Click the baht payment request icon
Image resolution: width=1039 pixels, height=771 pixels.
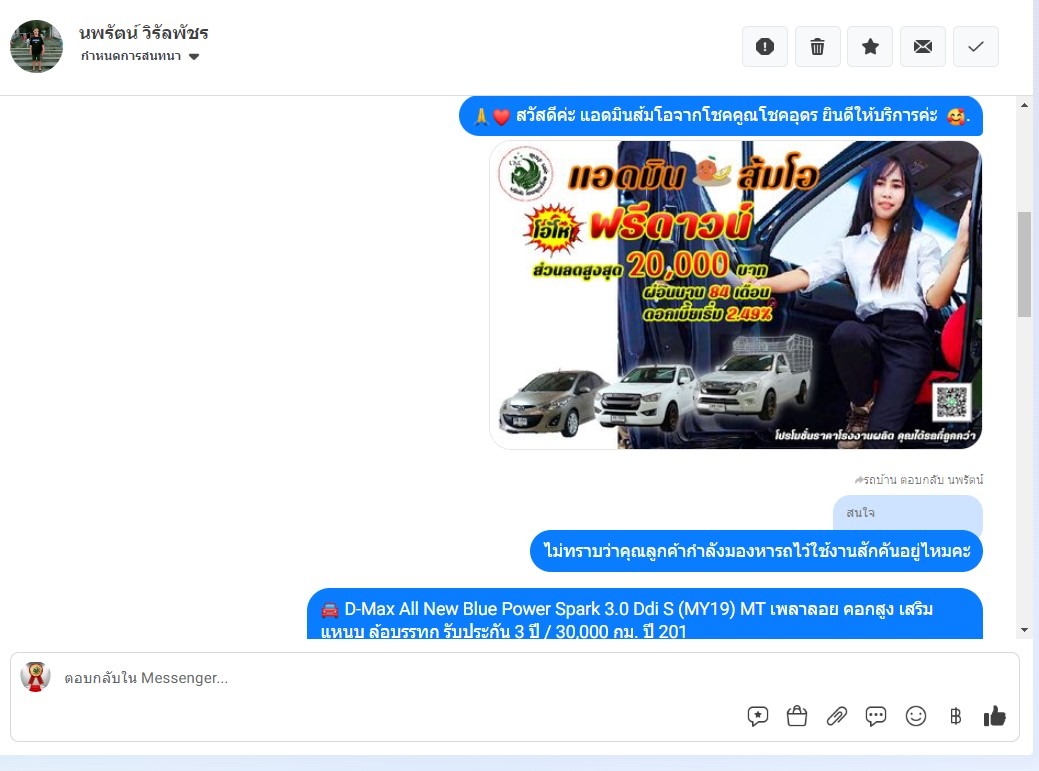955,716
